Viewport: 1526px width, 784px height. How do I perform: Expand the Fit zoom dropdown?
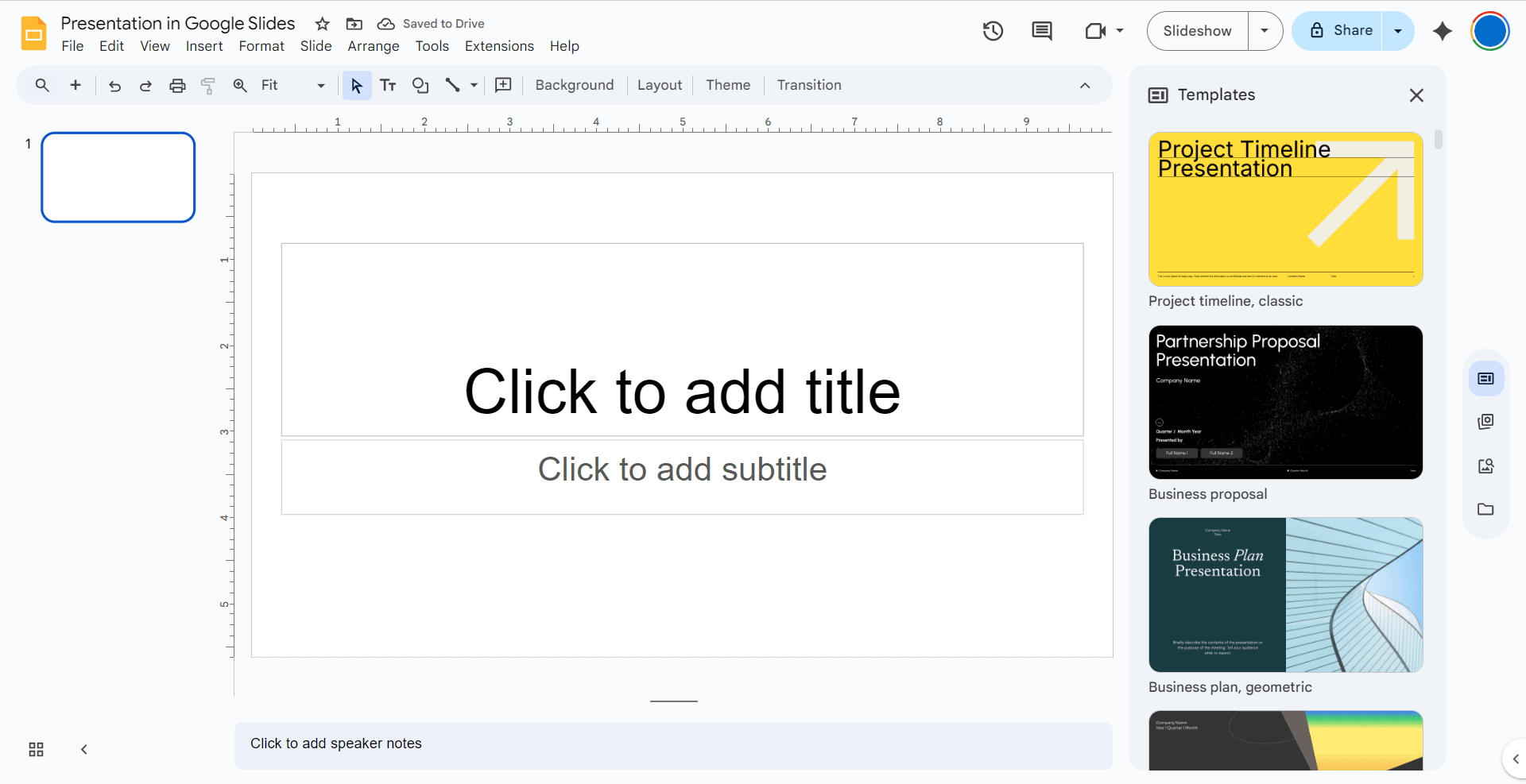[320, 85]
